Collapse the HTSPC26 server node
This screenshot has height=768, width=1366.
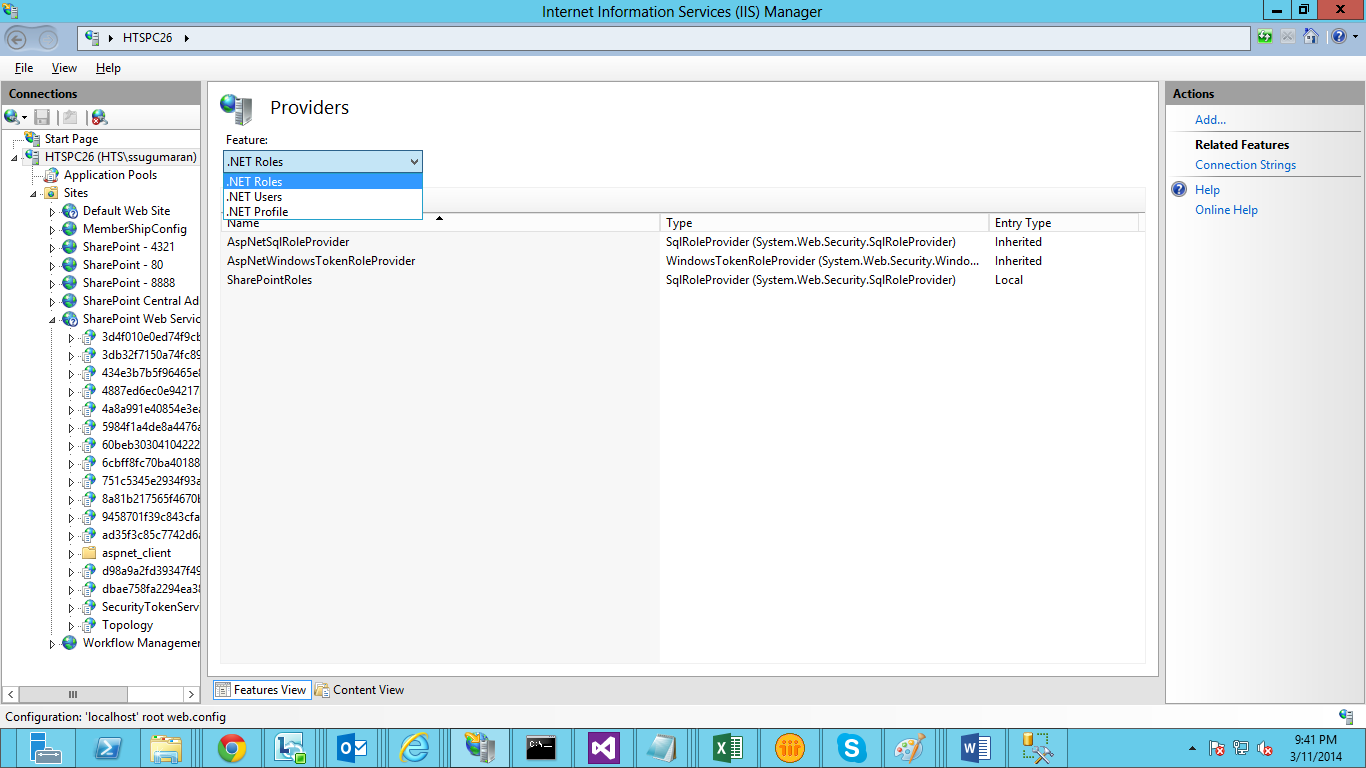(14, 158)
